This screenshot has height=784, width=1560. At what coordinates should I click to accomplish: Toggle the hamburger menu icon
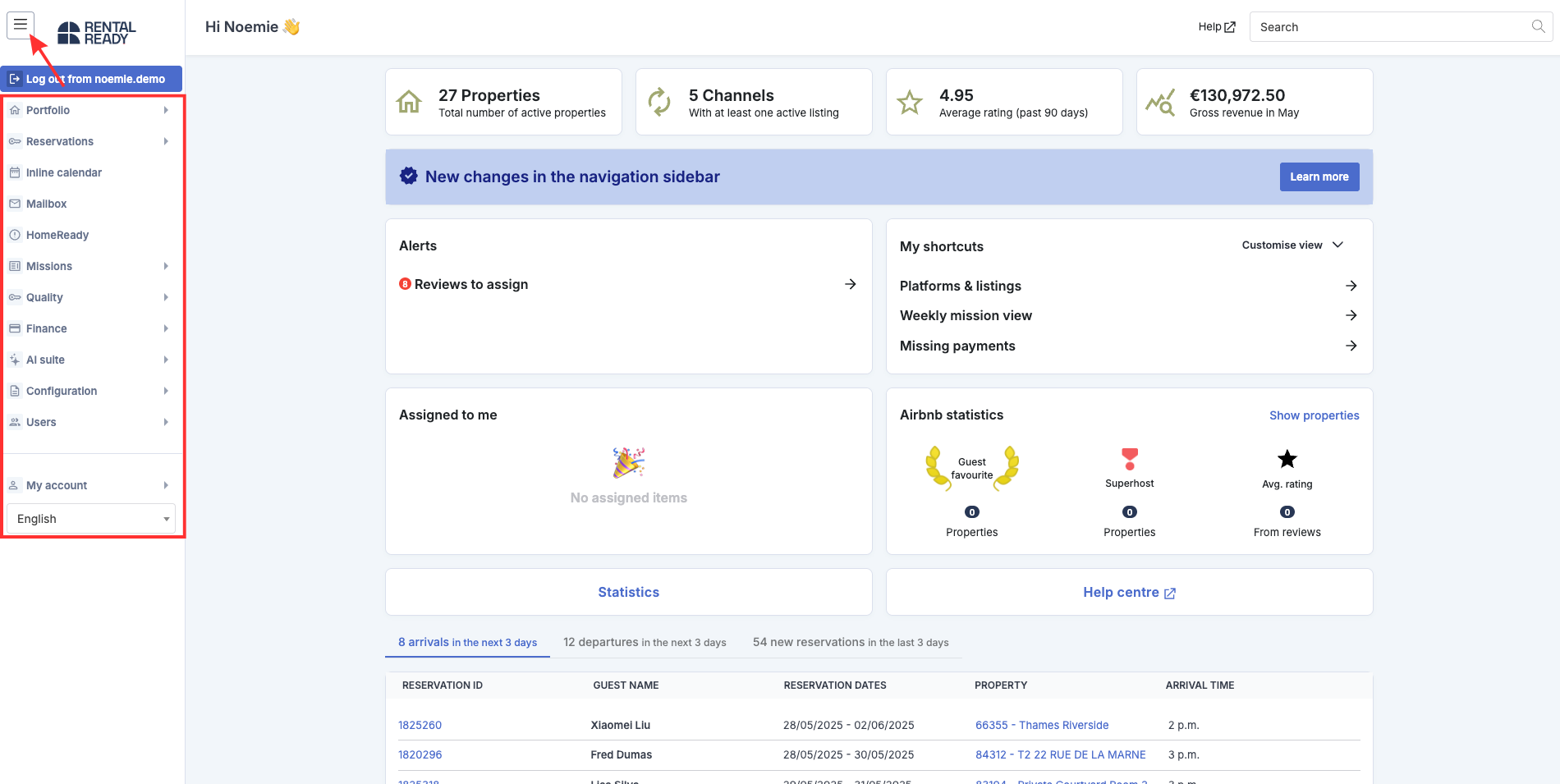pyautogui.click(x=21, y=25)
